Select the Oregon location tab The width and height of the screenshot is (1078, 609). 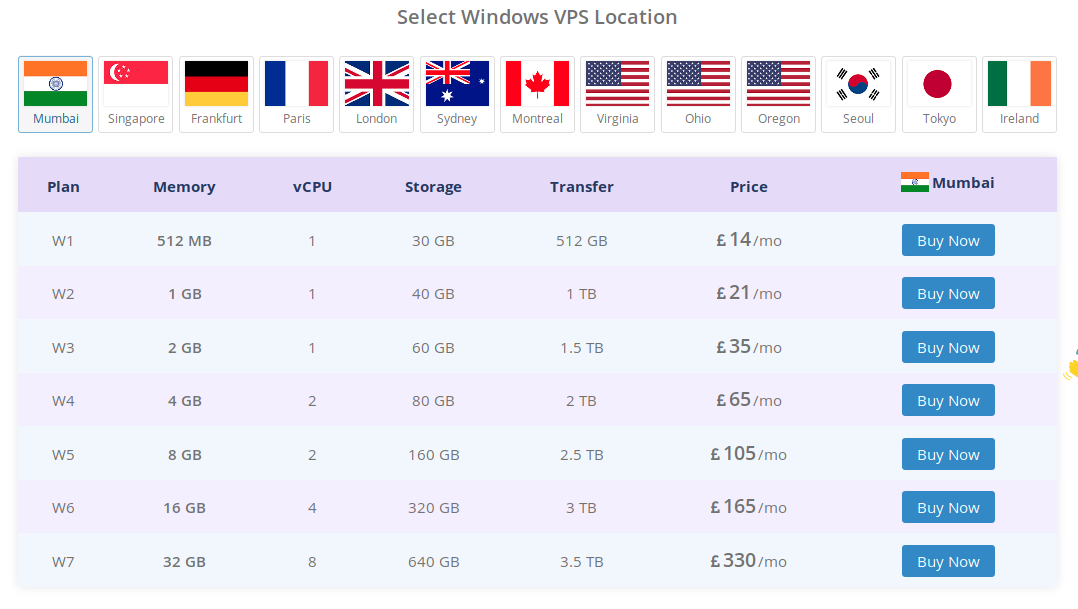778,94
